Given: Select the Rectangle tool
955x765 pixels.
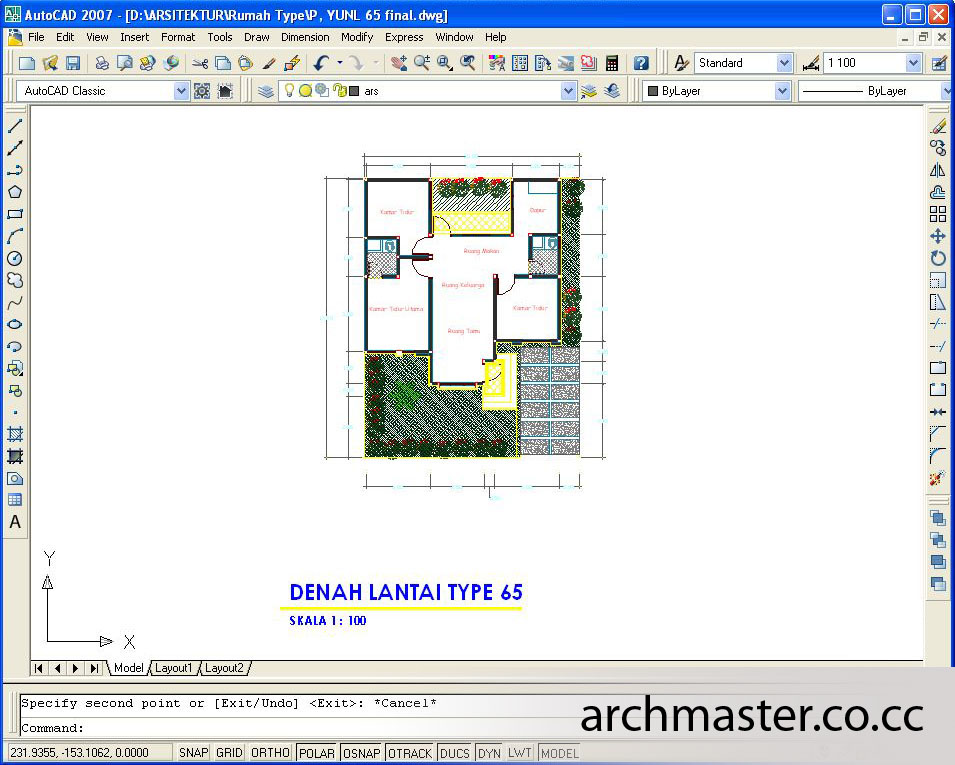Looking at the screenshot, I should 14,212.
